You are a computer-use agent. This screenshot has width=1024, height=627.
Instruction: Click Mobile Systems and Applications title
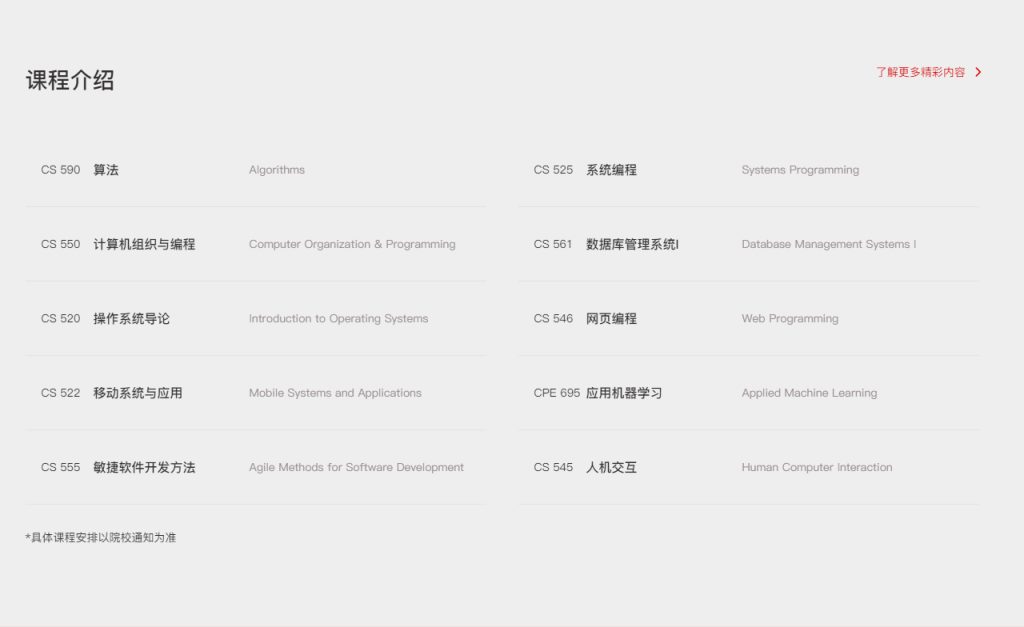click(335, 393)
